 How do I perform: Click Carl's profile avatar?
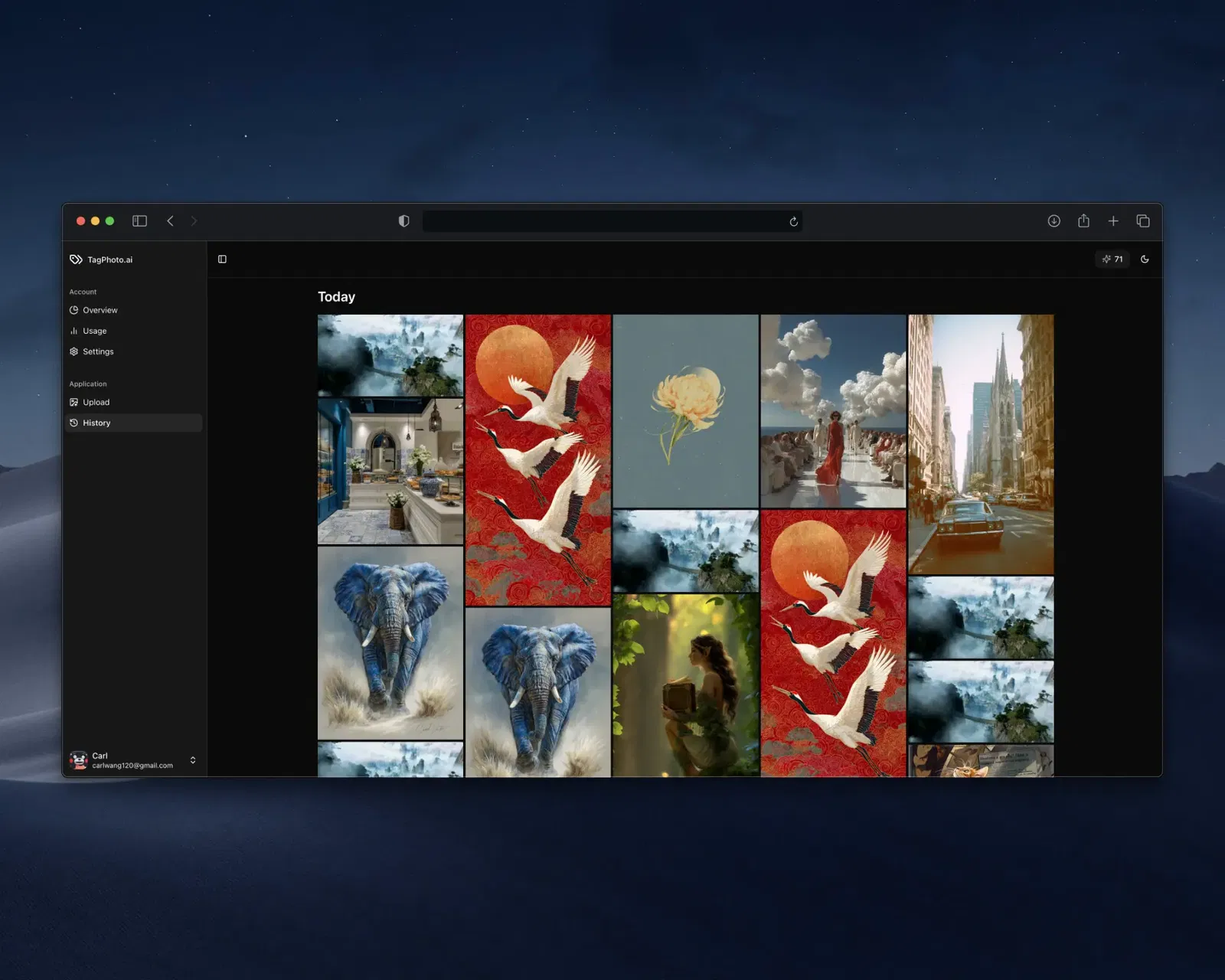[78, 760]
